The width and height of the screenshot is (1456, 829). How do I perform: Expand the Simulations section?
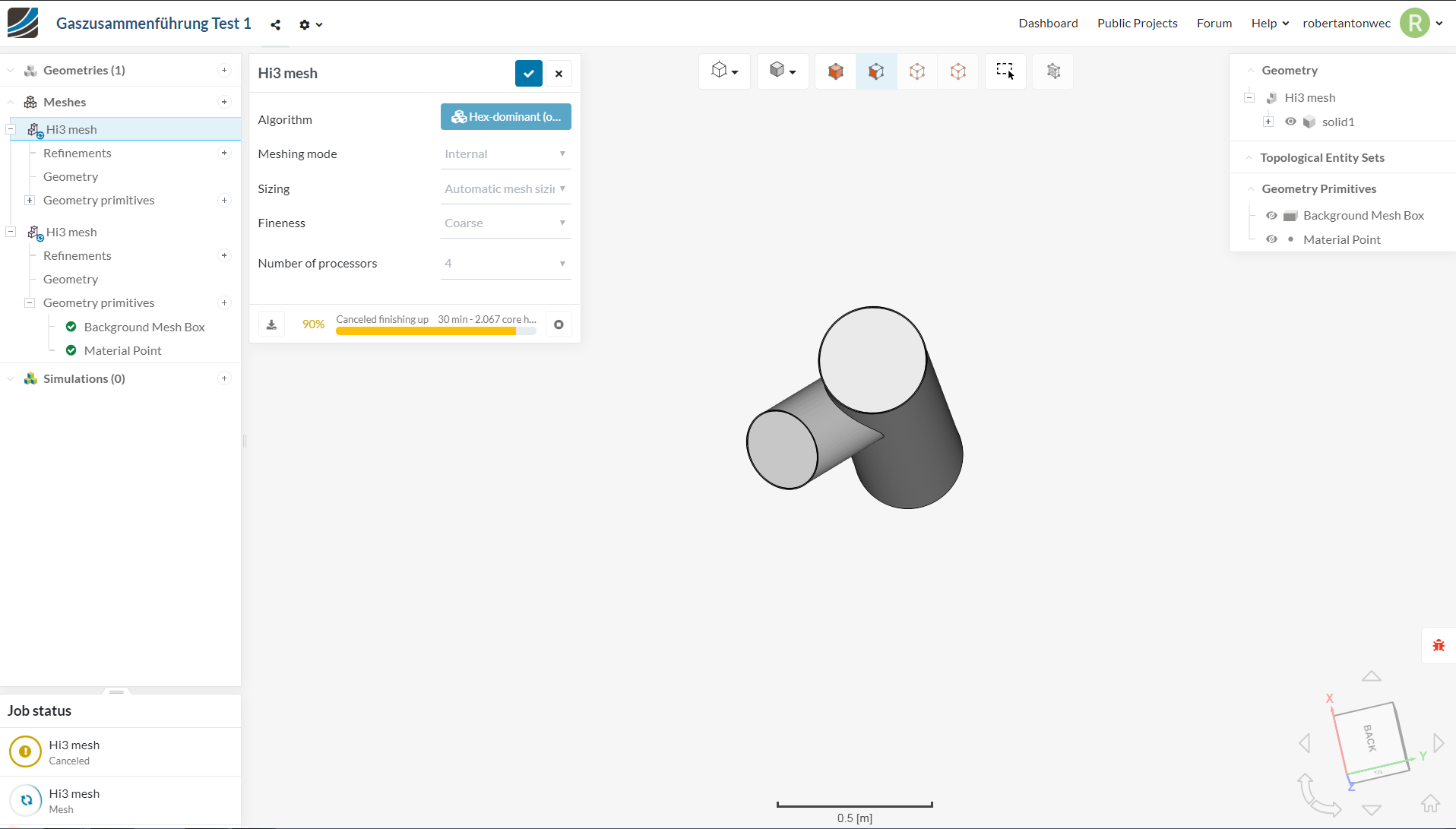pos(11,378)
